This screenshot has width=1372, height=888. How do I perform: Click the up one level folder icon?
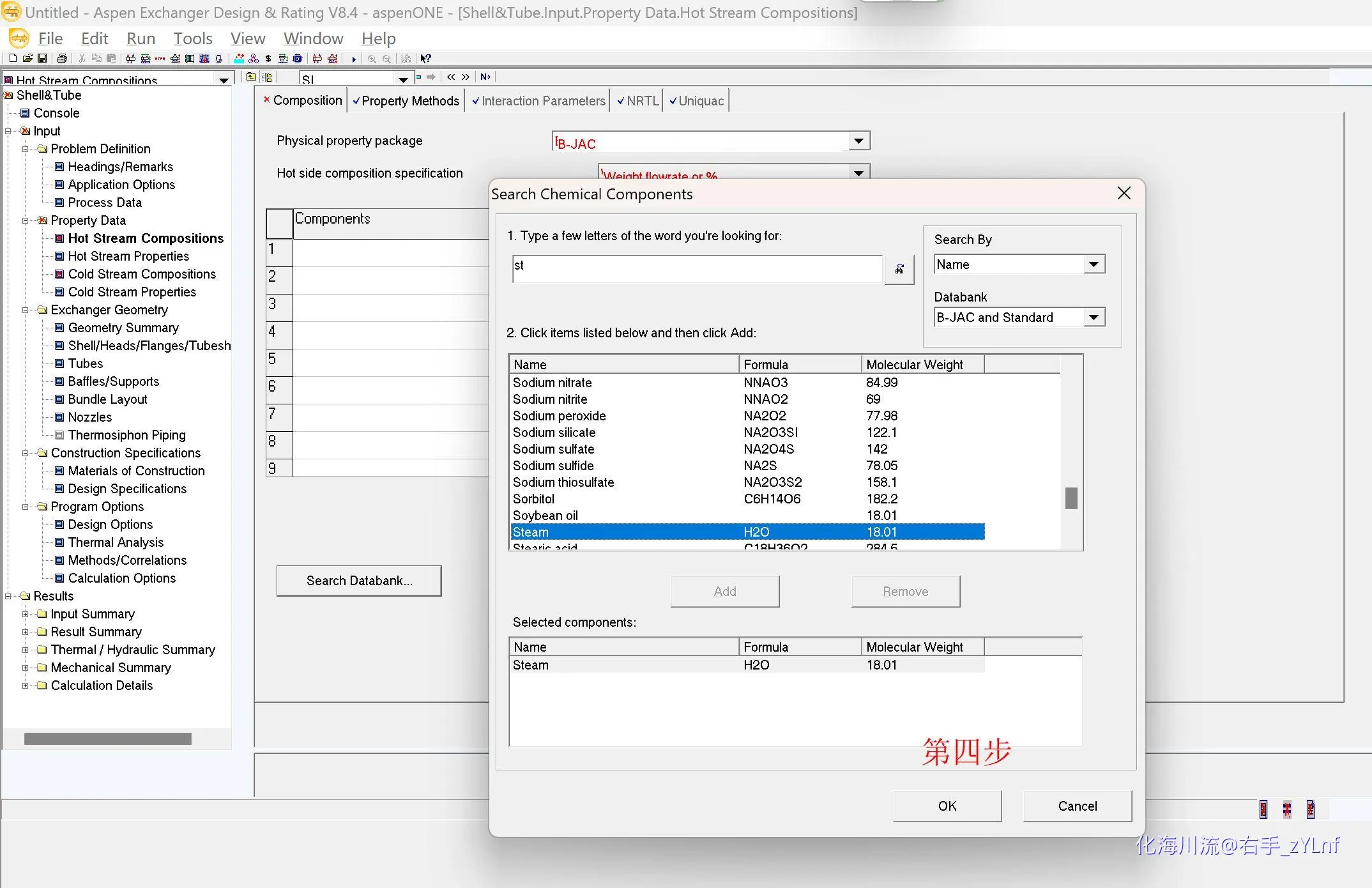click(x=251, y=77)
